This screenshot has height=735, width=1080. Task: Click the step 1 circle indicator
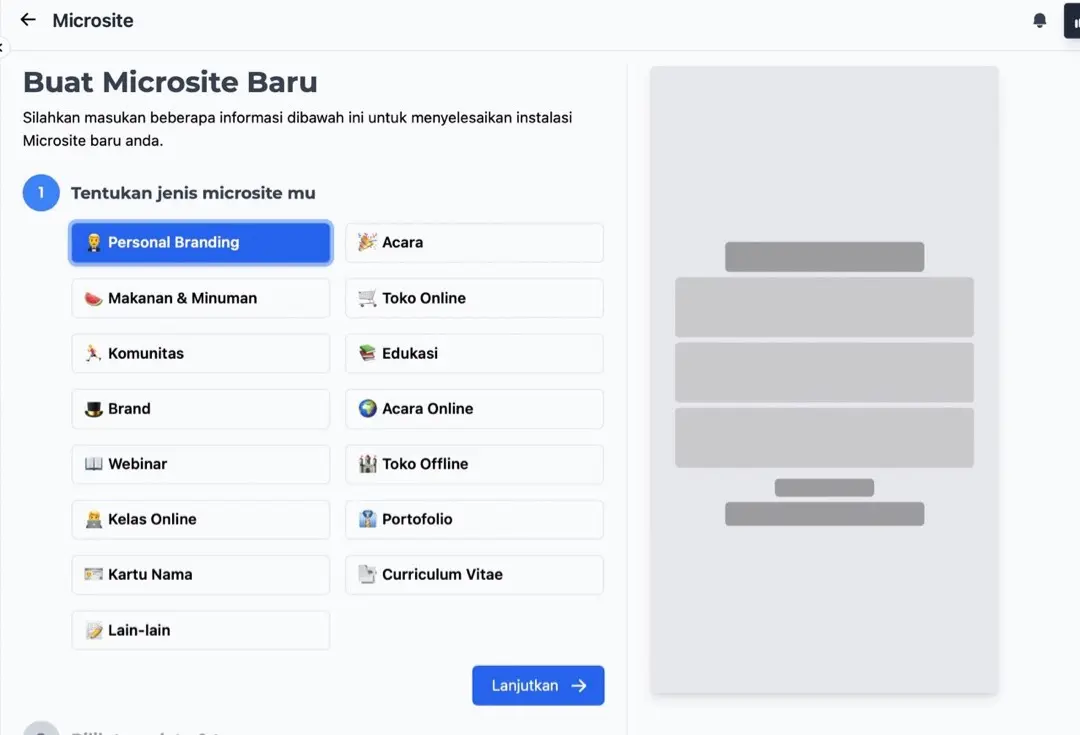coord(40,192)
